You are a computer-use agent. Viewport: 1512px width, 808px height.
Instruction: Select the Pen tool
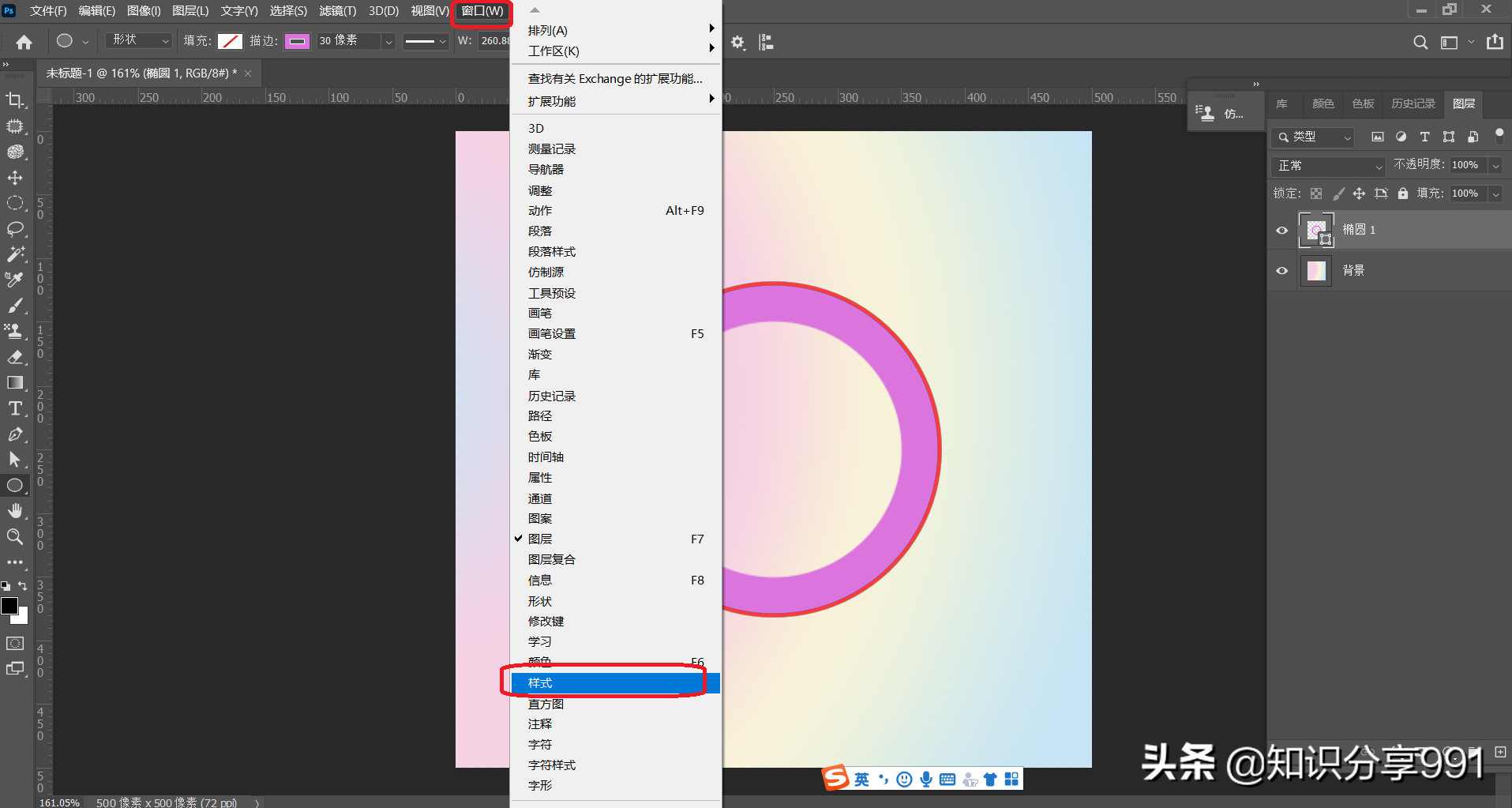pyautogui.click(x=15, y=434)
